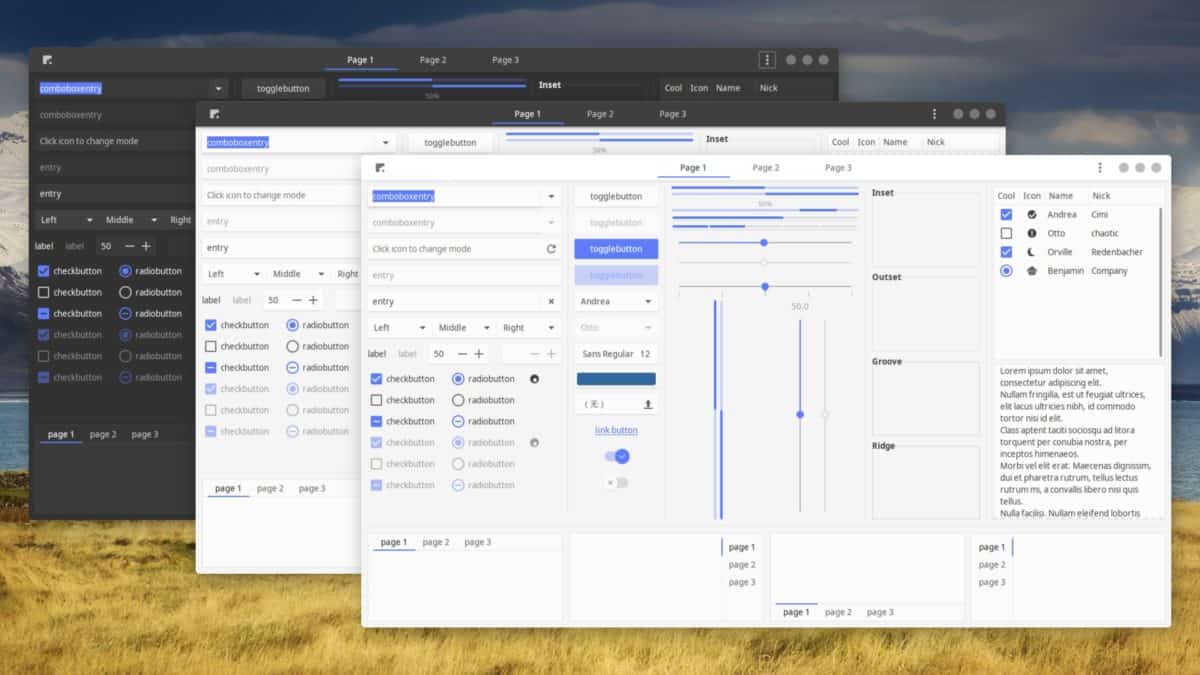Image resolution: width=1200 pixels, height=675 pixels.
Task: Open the Middle alignment dropdown
Action: tap(463, 326)
